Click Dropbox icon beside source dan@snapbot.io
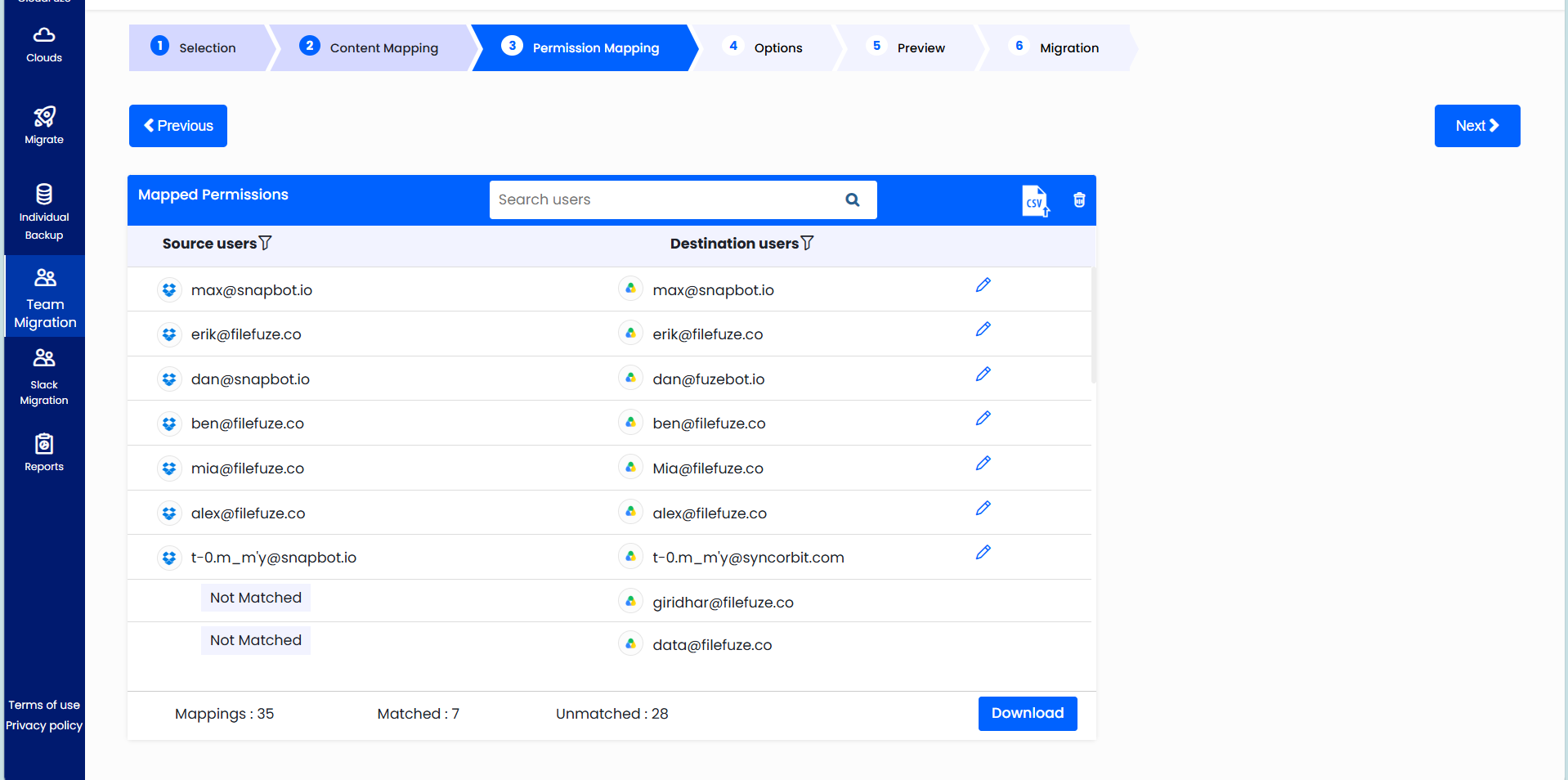The width and height of the screenshot is (1568, 780). 169,379
